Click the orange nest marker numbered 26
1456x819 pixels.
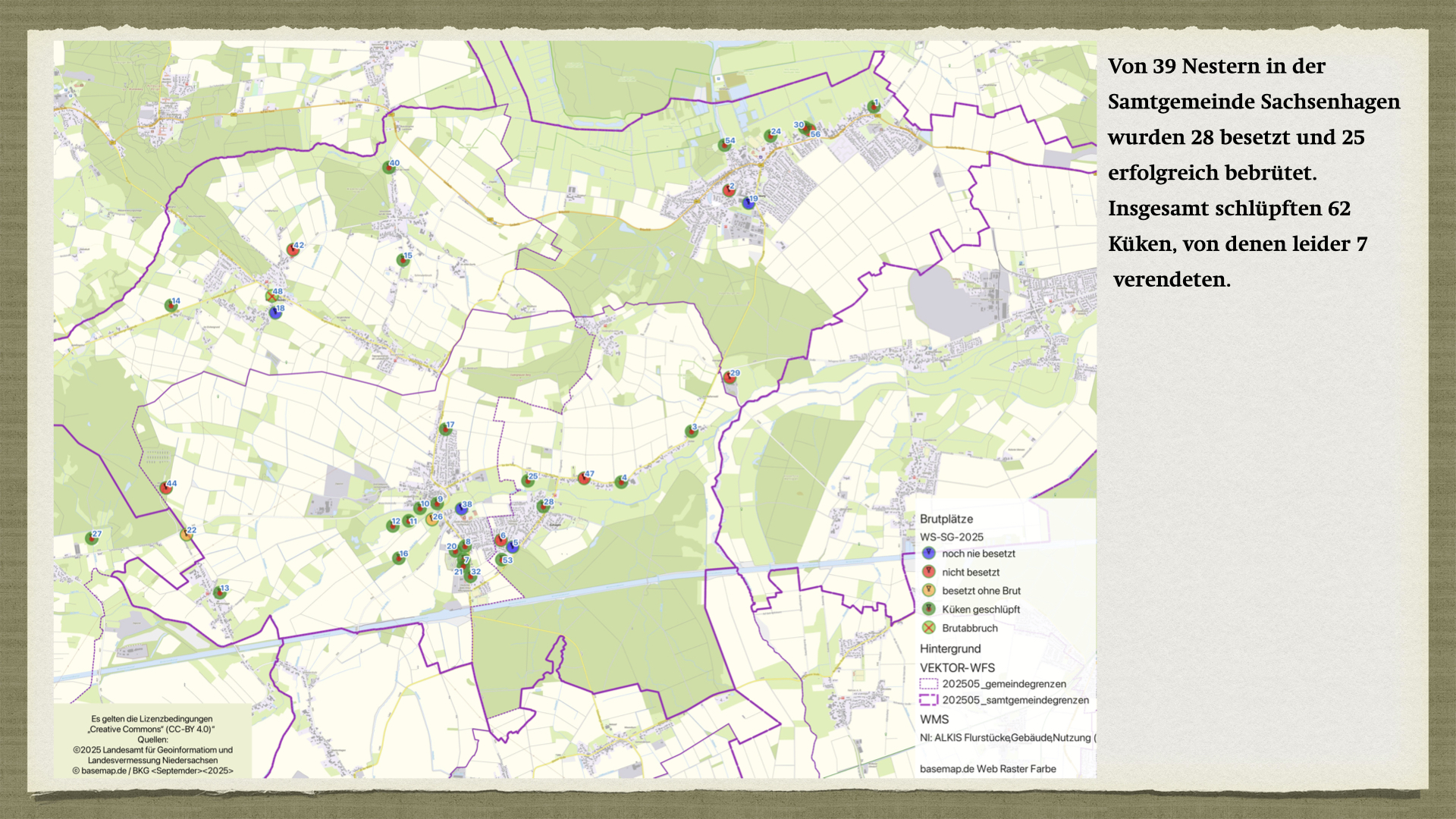click(x=431, y=520)
